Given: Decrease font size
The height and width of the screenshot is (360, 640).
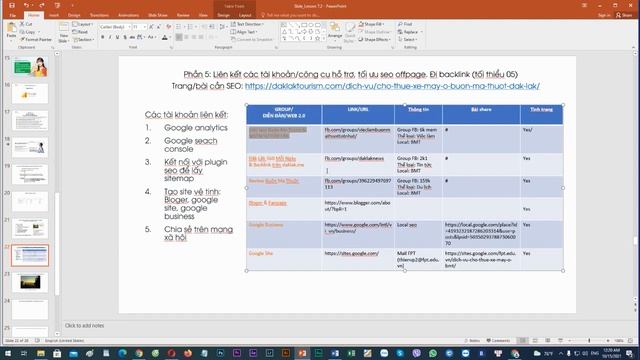Looking at the screenshot, I should [158, 27].
